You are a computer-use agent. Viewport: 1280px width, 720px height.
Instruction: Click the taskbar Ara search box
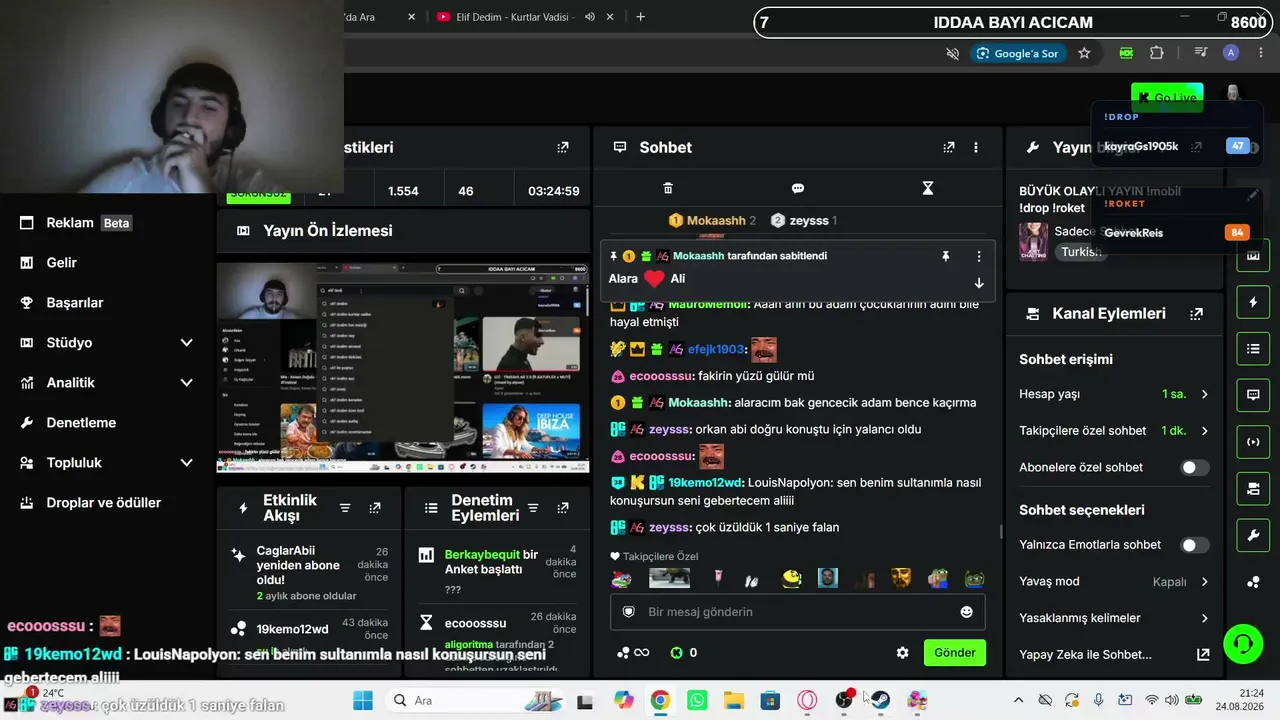pyautogui.click(x=476, y=700)
